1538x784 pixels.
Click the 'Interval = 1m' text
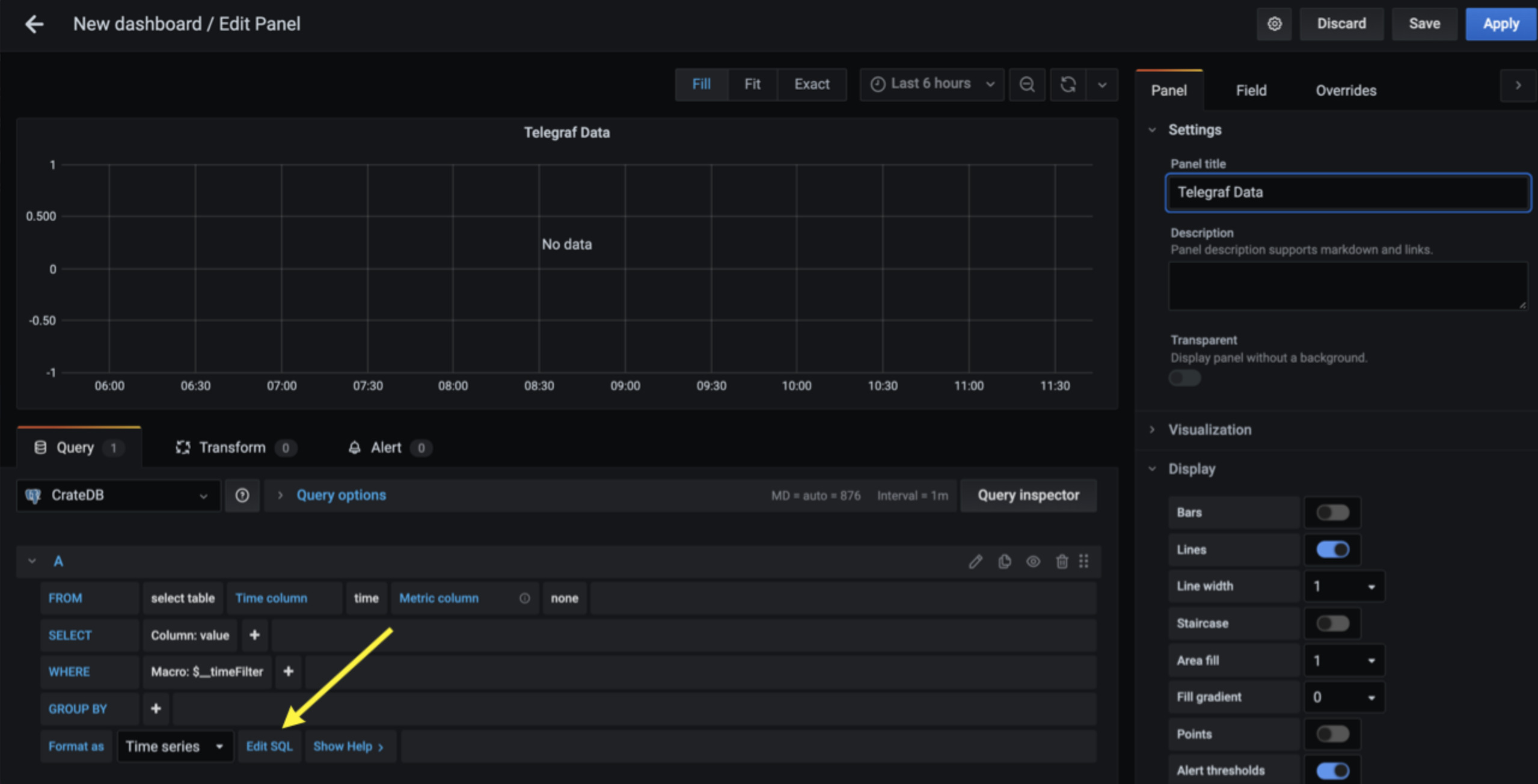[912, 496]
